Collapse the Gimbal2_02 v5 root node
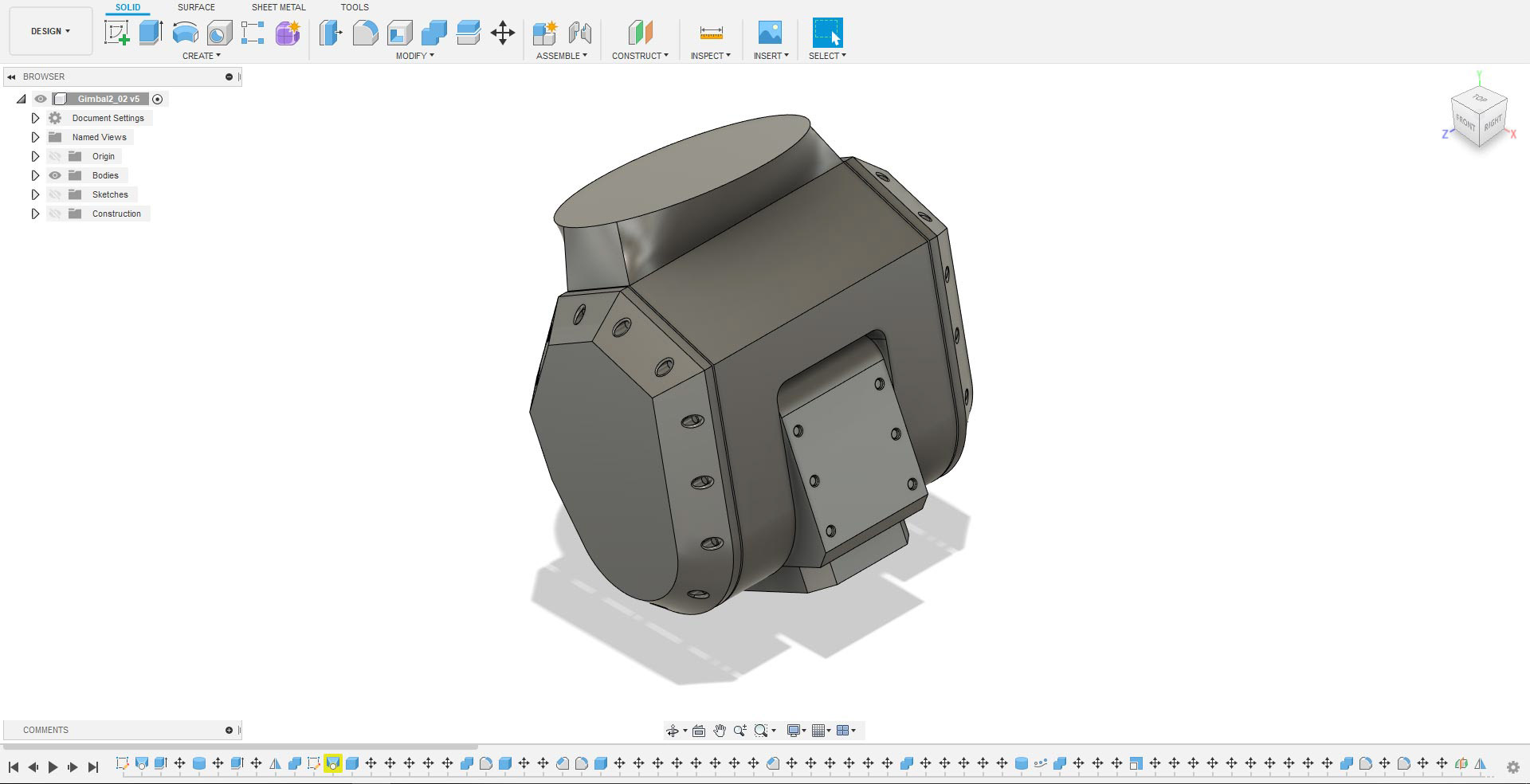1530x784 pixels. coord(22,99)
